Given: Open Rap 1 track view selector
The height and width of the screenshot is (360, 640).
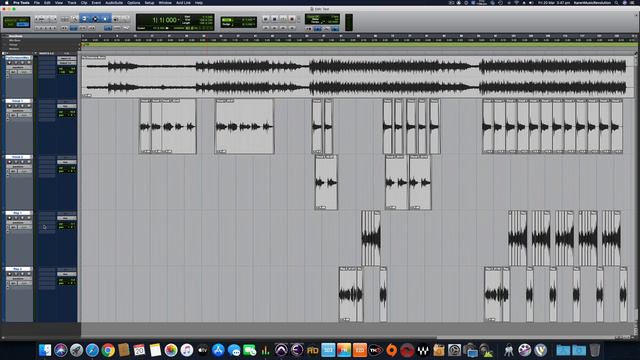Looking at the screenshot, I should pyautogui.click(x=19, y=222).
